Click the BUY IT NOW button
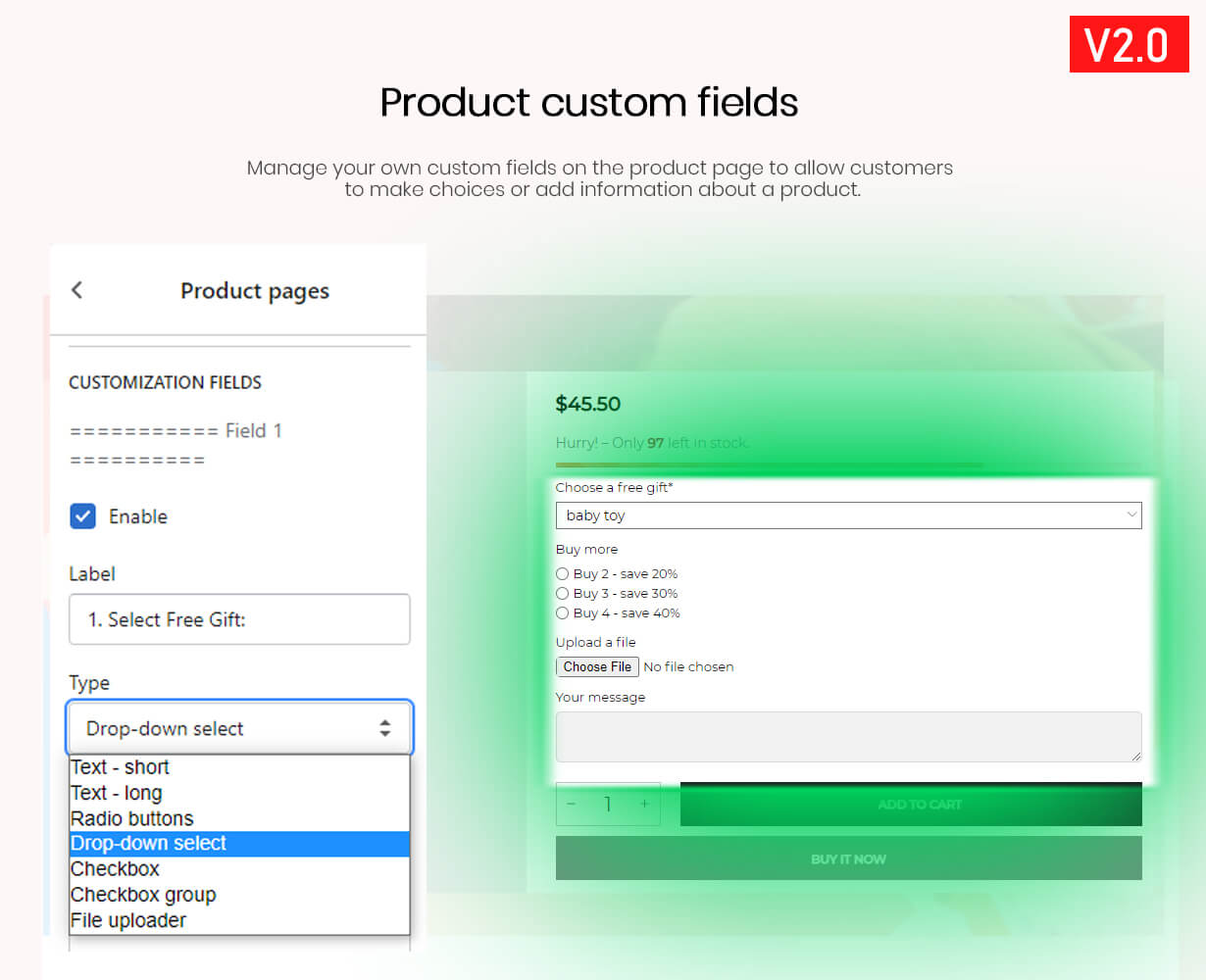1206x980 pixels. [848, 858]
